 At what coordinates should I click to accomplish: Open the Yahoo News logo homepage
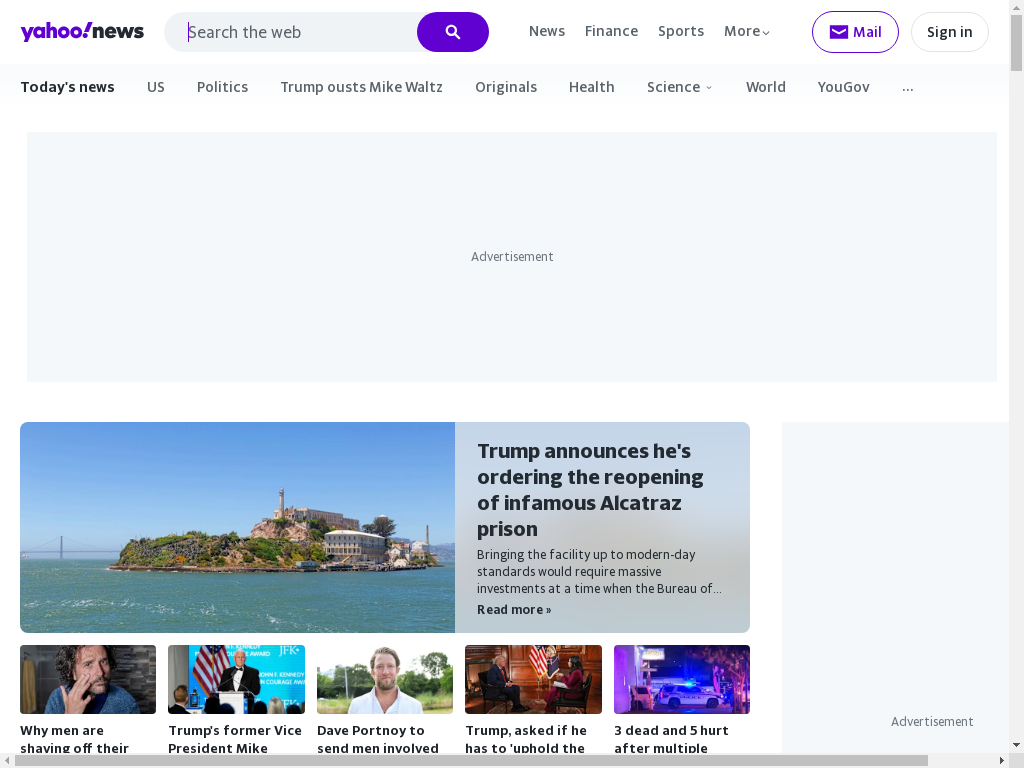point(82,31)
